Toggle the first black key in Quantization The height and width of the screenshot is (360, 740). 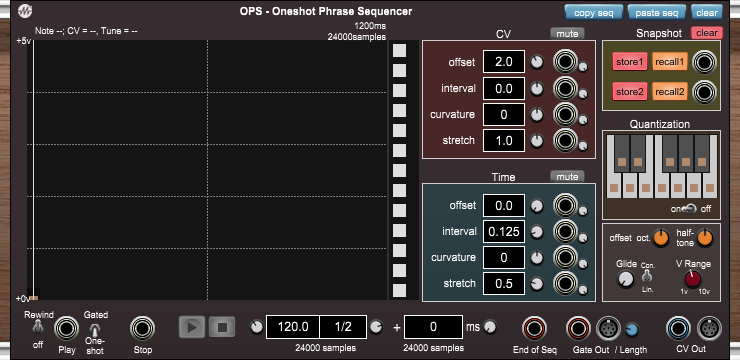[x=622, y=153]
